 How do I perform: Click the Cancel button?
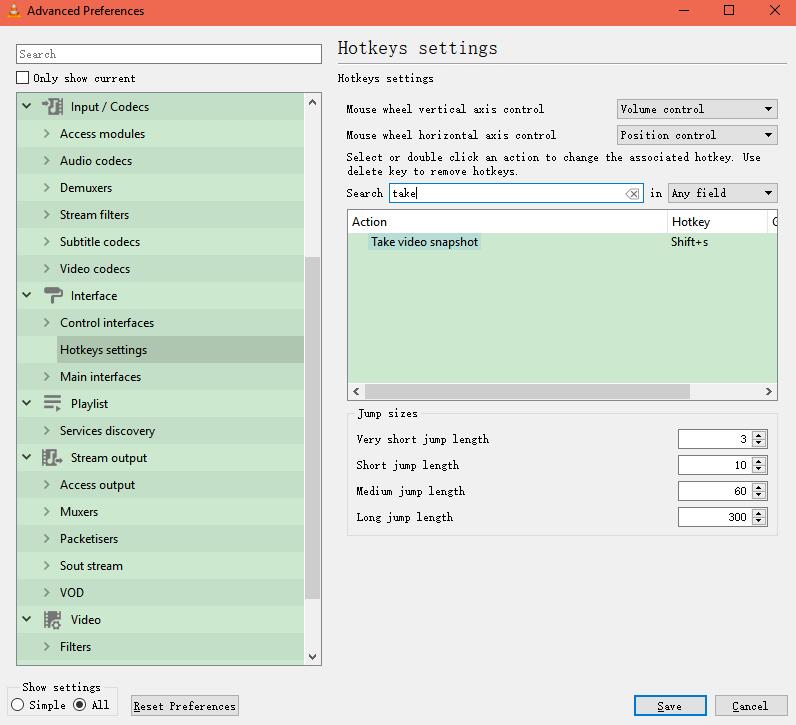point(751,706)
